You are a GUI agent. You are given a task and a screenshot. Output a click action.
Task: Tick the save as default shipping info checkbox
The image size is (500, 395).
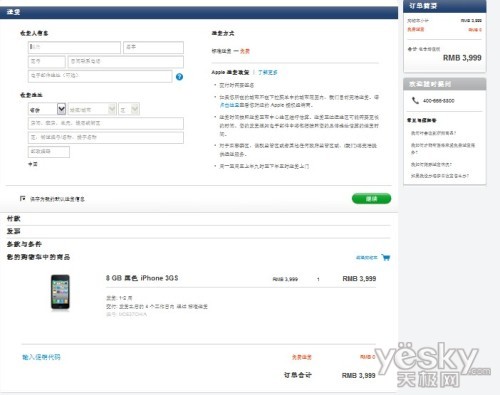coord(23,198)
